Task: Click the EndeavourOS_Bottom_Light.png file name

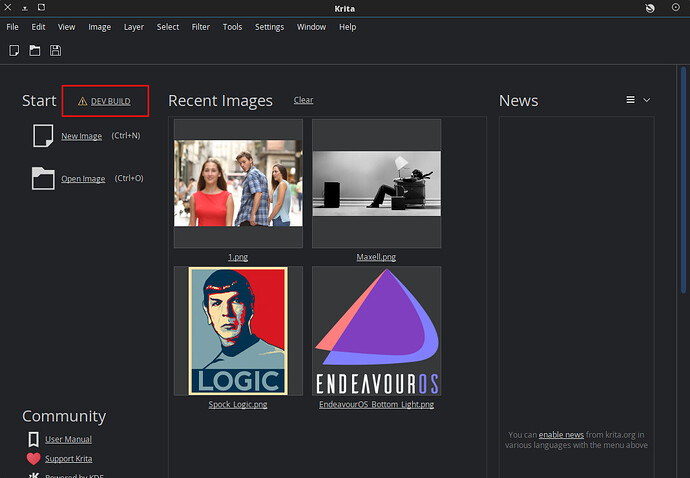Action: pos(377,404)
